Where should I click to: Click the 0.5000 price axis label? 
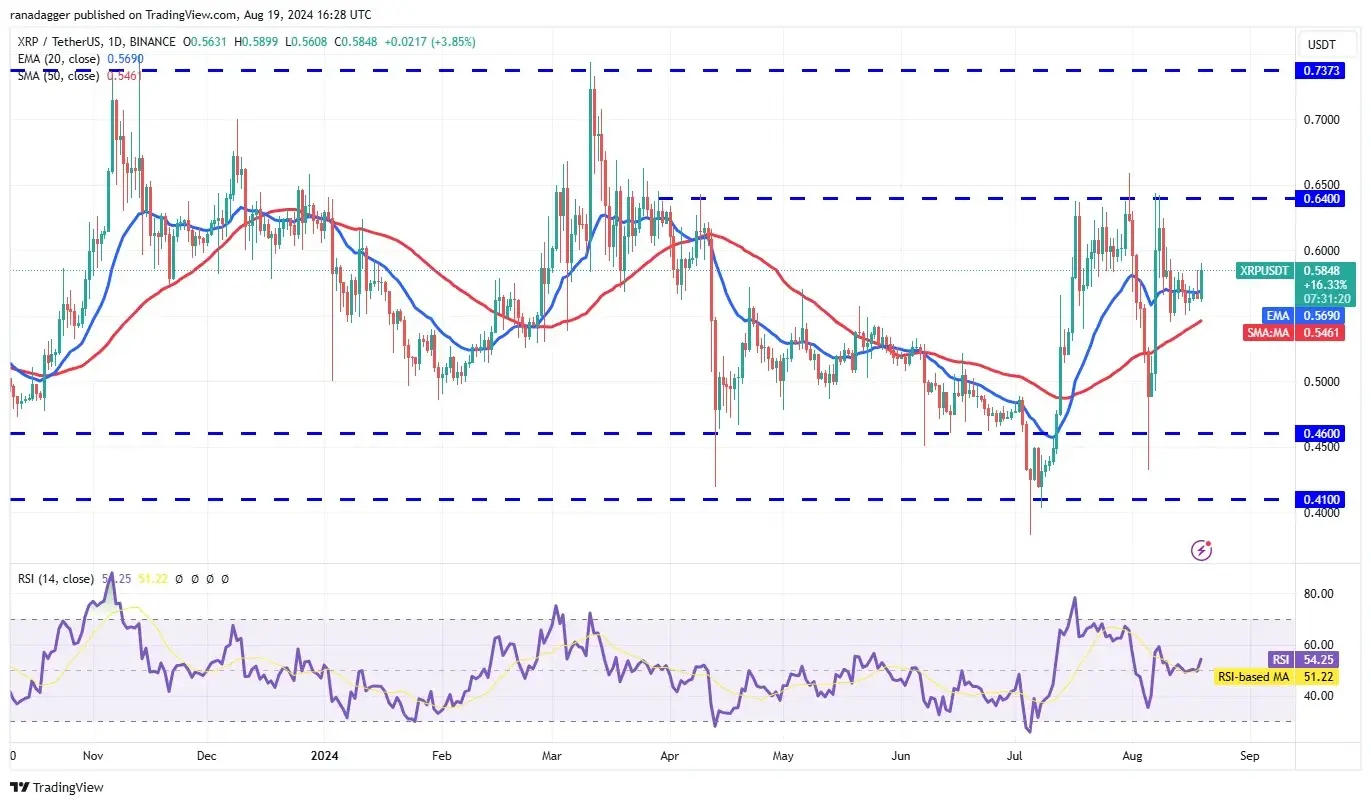(x=1322, y=382)
